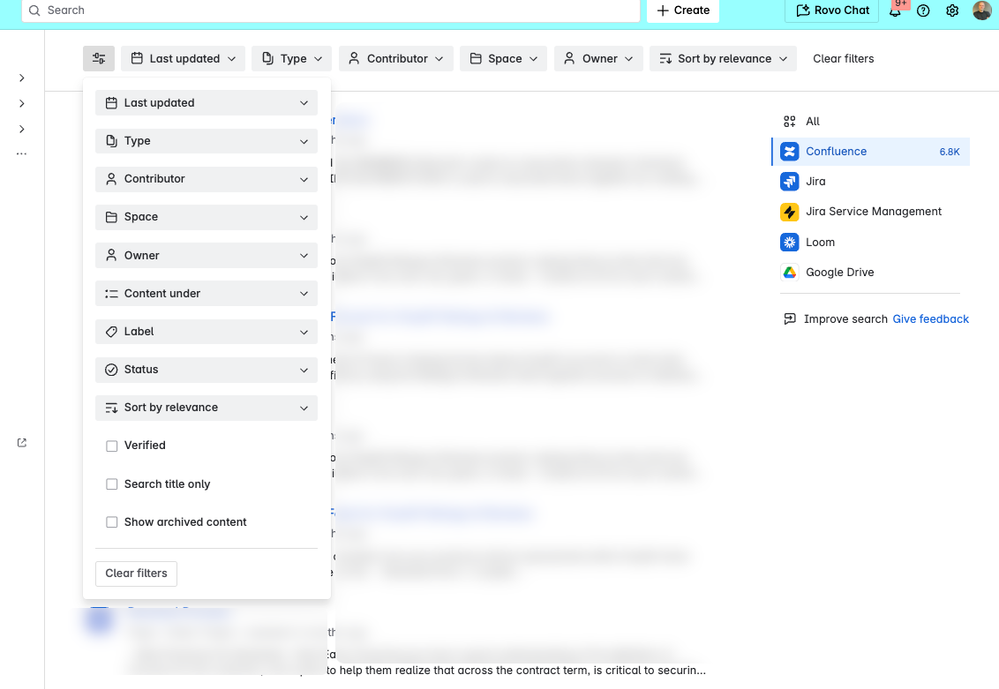
Task: Click the Loom product icon
Action: (789, 242)
